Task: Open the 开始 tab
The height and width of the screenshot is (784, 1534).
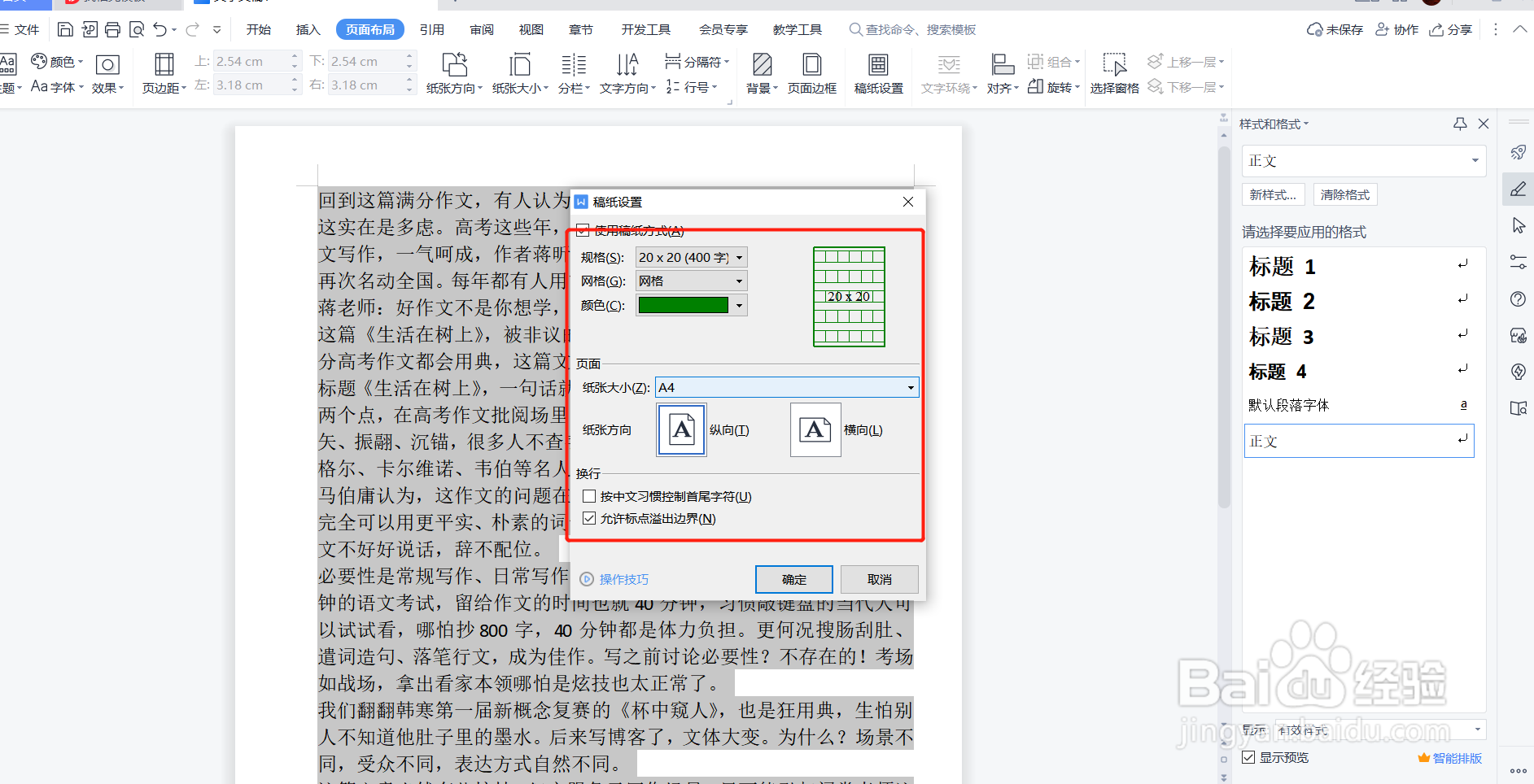Action: [259, 30]
